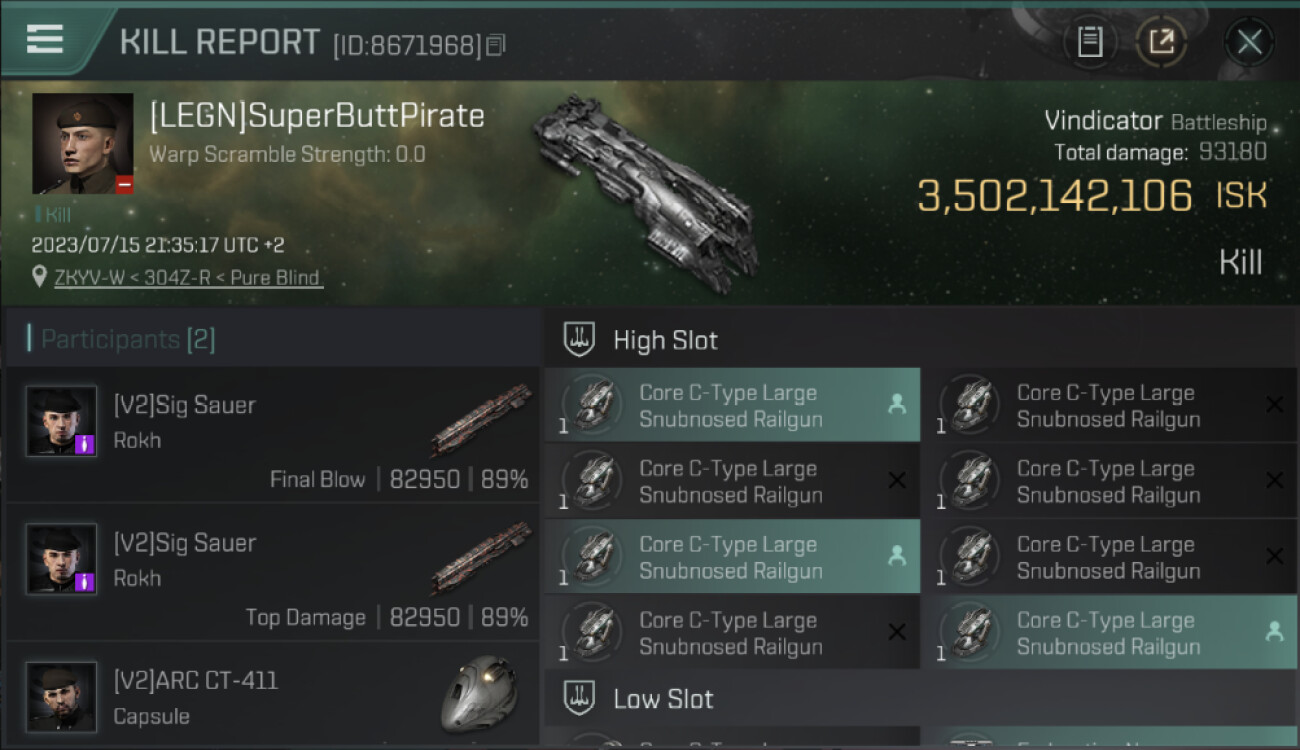Close the kill report window

pos(1249,42)
